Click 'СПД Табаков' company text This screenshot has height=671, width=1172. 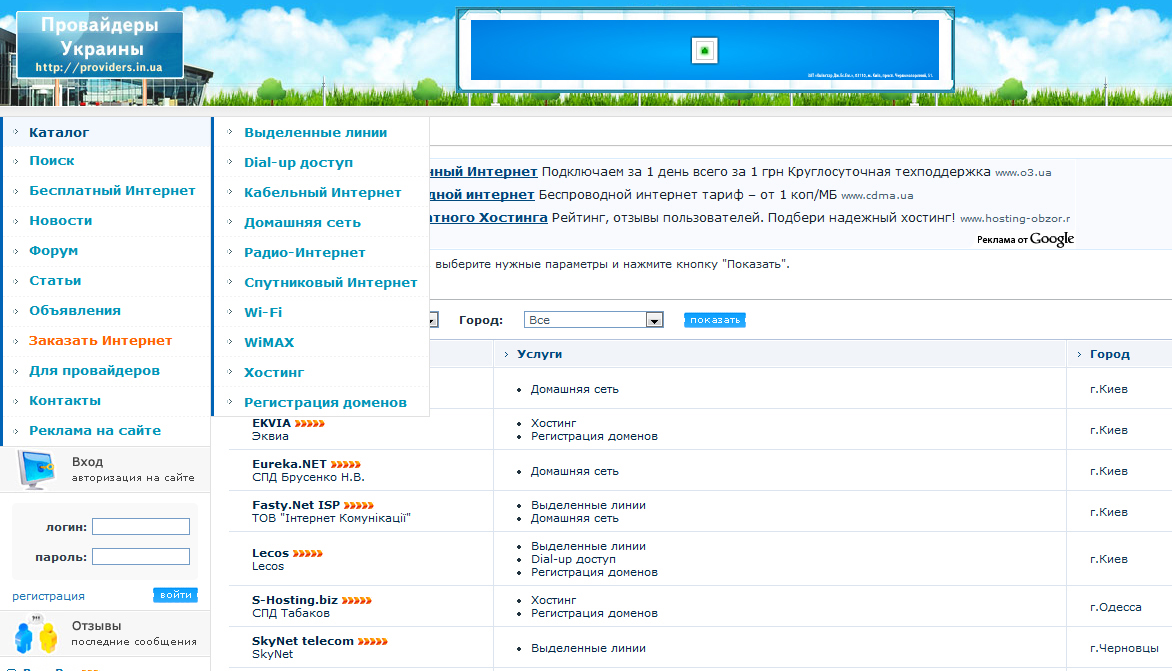click(291, 613)
